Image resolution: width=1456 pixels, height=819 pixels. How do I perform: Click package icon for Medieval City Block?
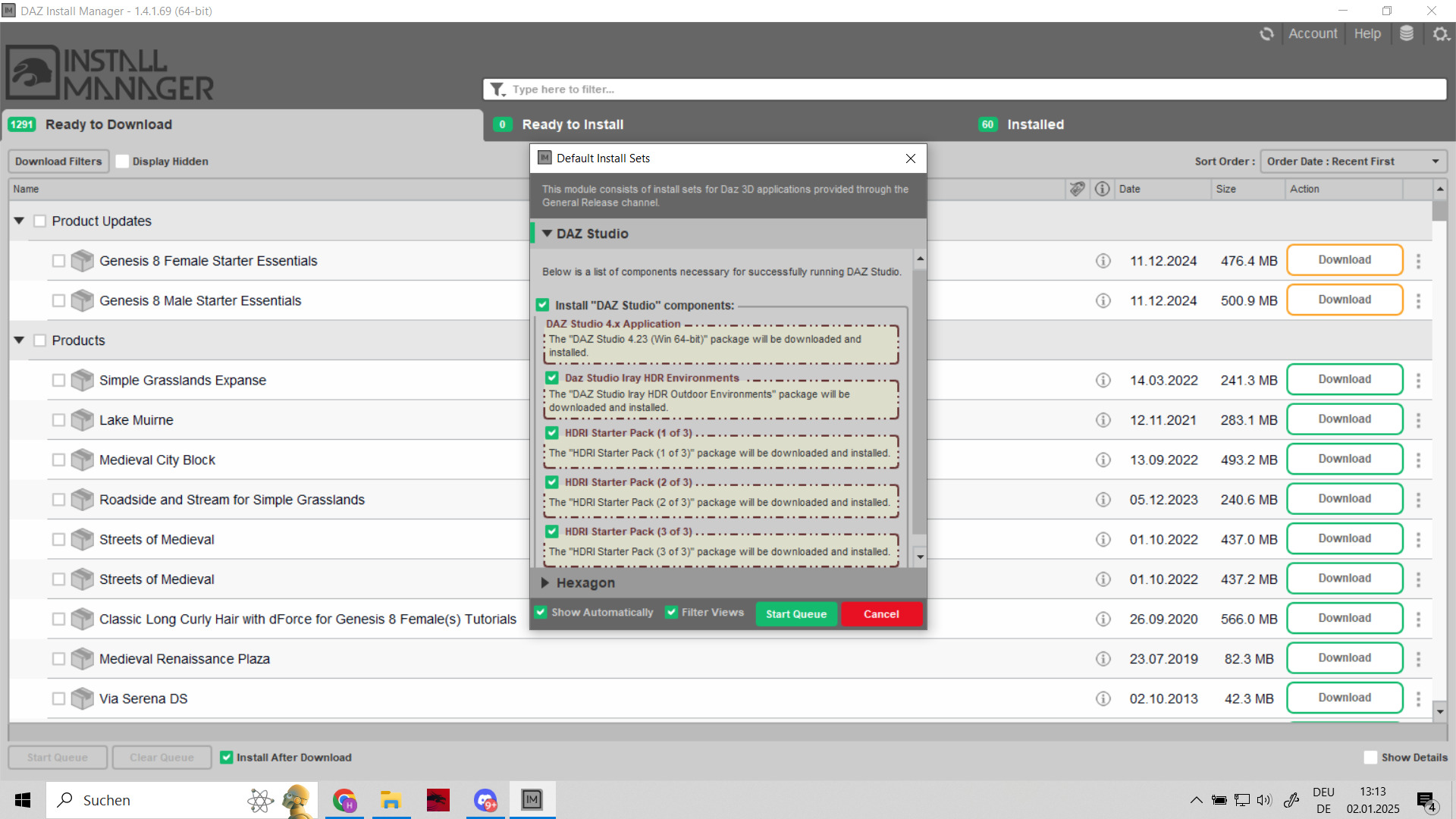82,460
